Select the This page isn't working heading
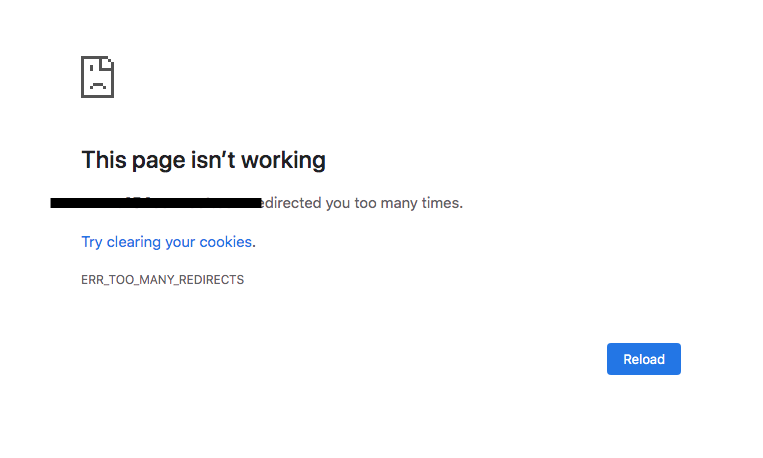The image size is (763, 458). 203,160
